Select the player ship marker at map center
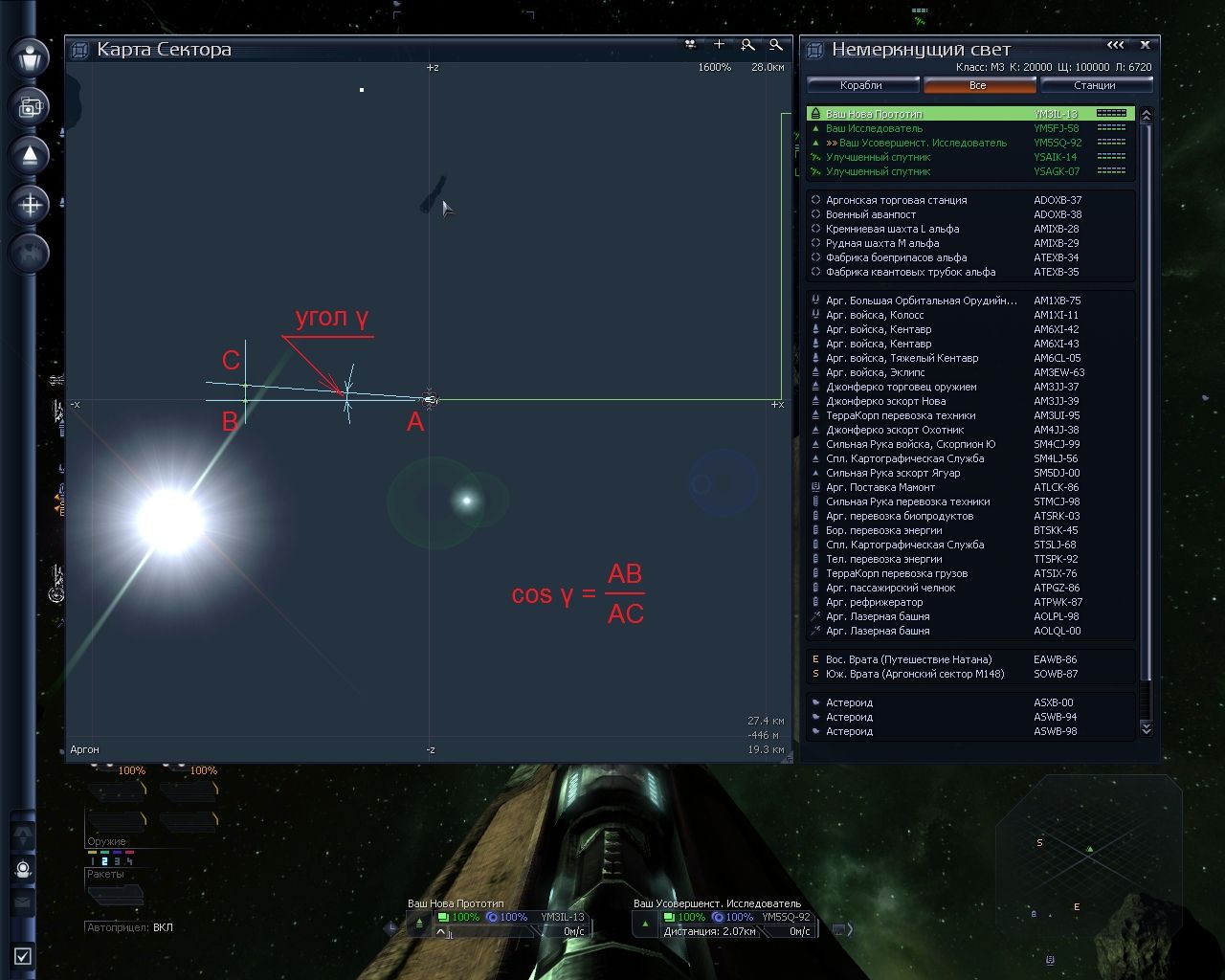Viewport: 1225px width, 980px height. click(x=431, y=400)
